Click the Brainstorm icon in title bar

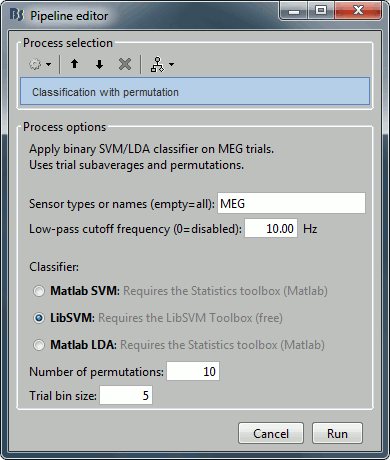17,15
